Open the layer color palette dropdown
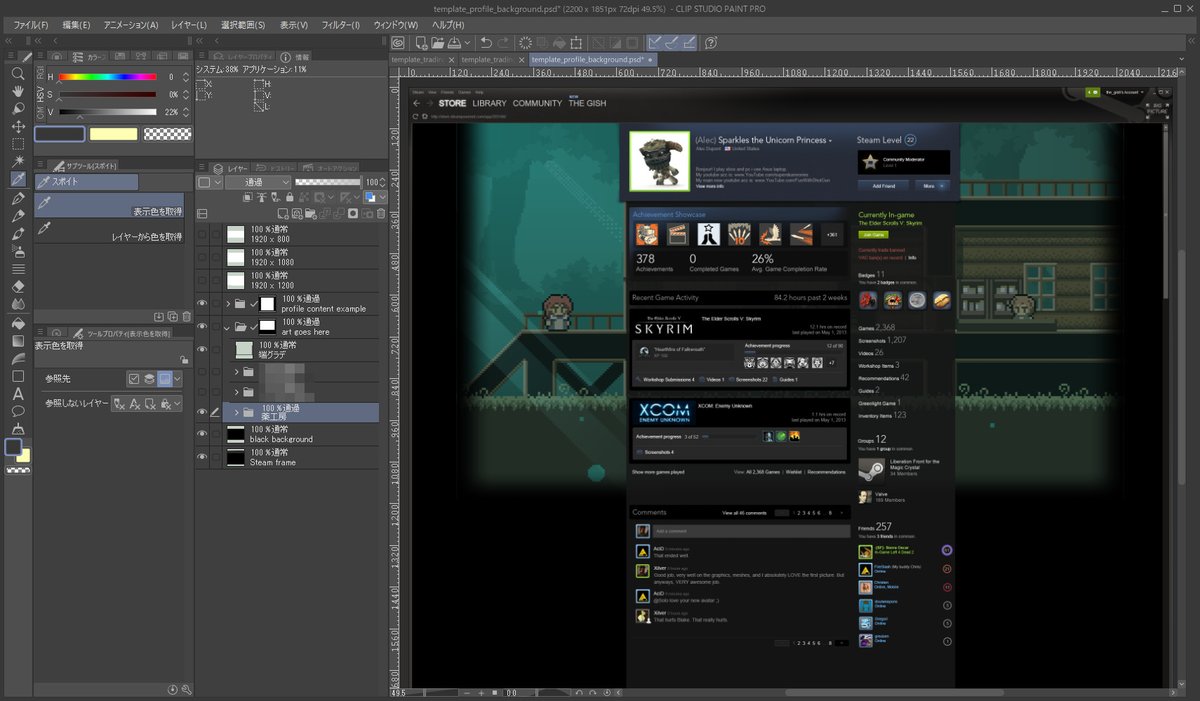The width and height of the screenshot is (1200, 701). click(209, 183)
